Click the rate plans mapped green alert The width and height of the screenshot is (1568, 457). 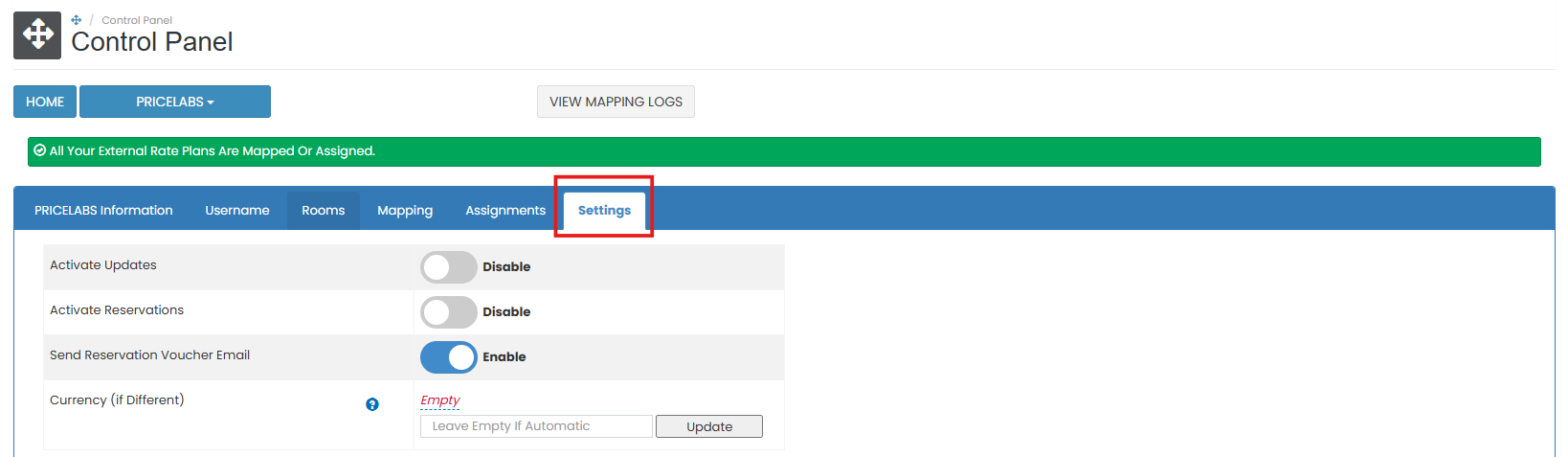point(784,151)
